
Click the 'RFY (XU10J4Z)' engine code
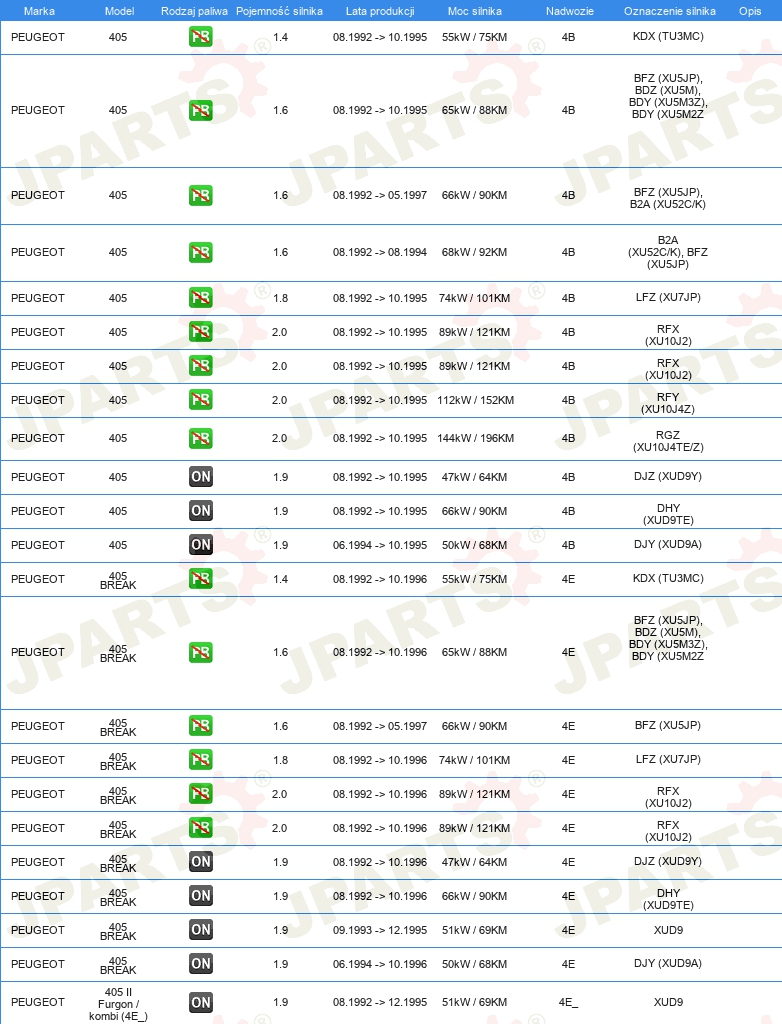click(668, 403)
